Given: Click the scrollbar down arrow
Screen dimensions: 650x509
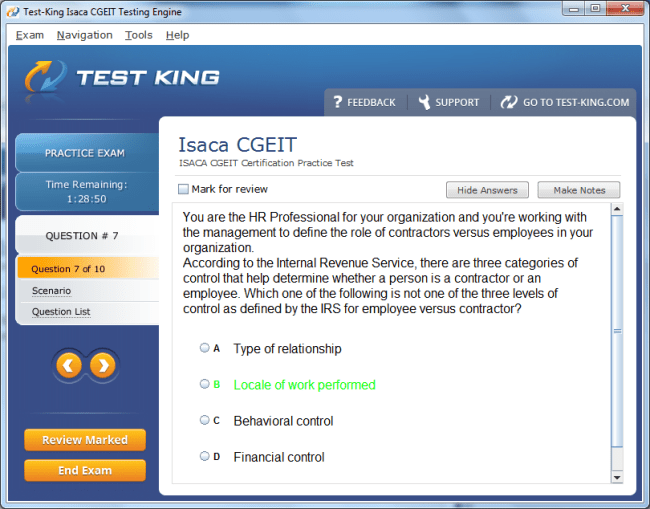Looking at the screenshot, I should pyautogui.click(x=617, y=477).
